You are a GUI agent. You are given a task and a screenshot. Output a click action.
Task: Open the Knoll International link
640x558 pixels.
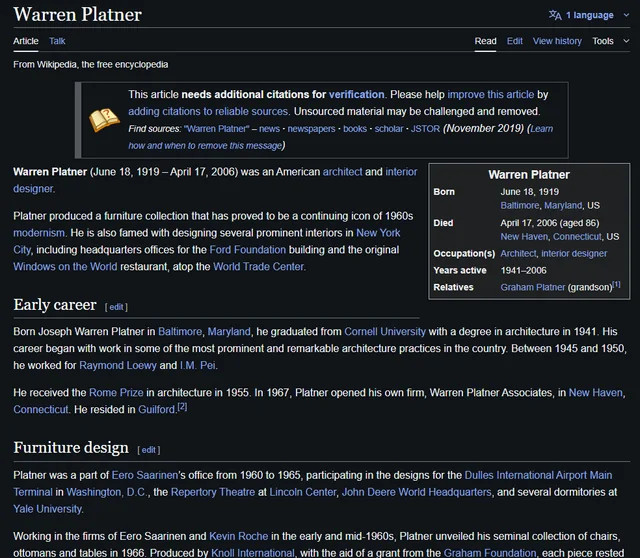pyautogui.click(x=252, y=553)
